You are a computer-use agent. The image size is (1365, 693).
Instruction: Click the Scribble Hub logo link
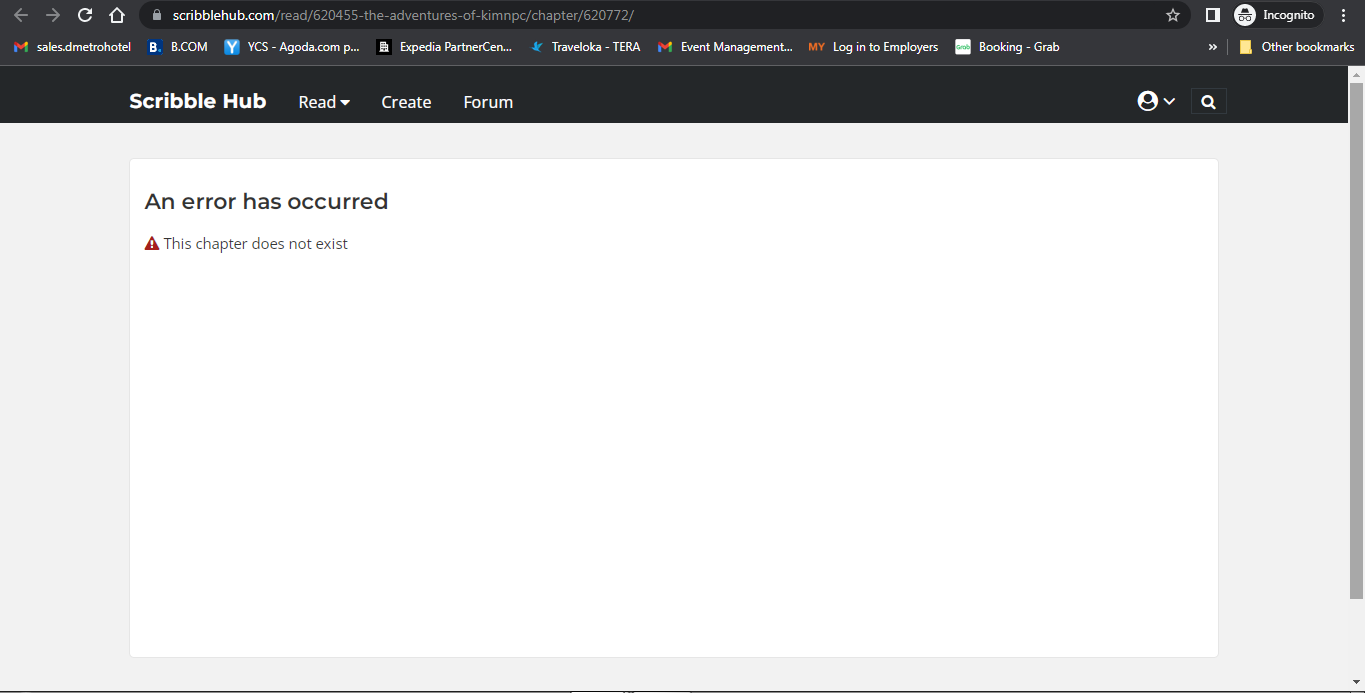coord(197,101)
